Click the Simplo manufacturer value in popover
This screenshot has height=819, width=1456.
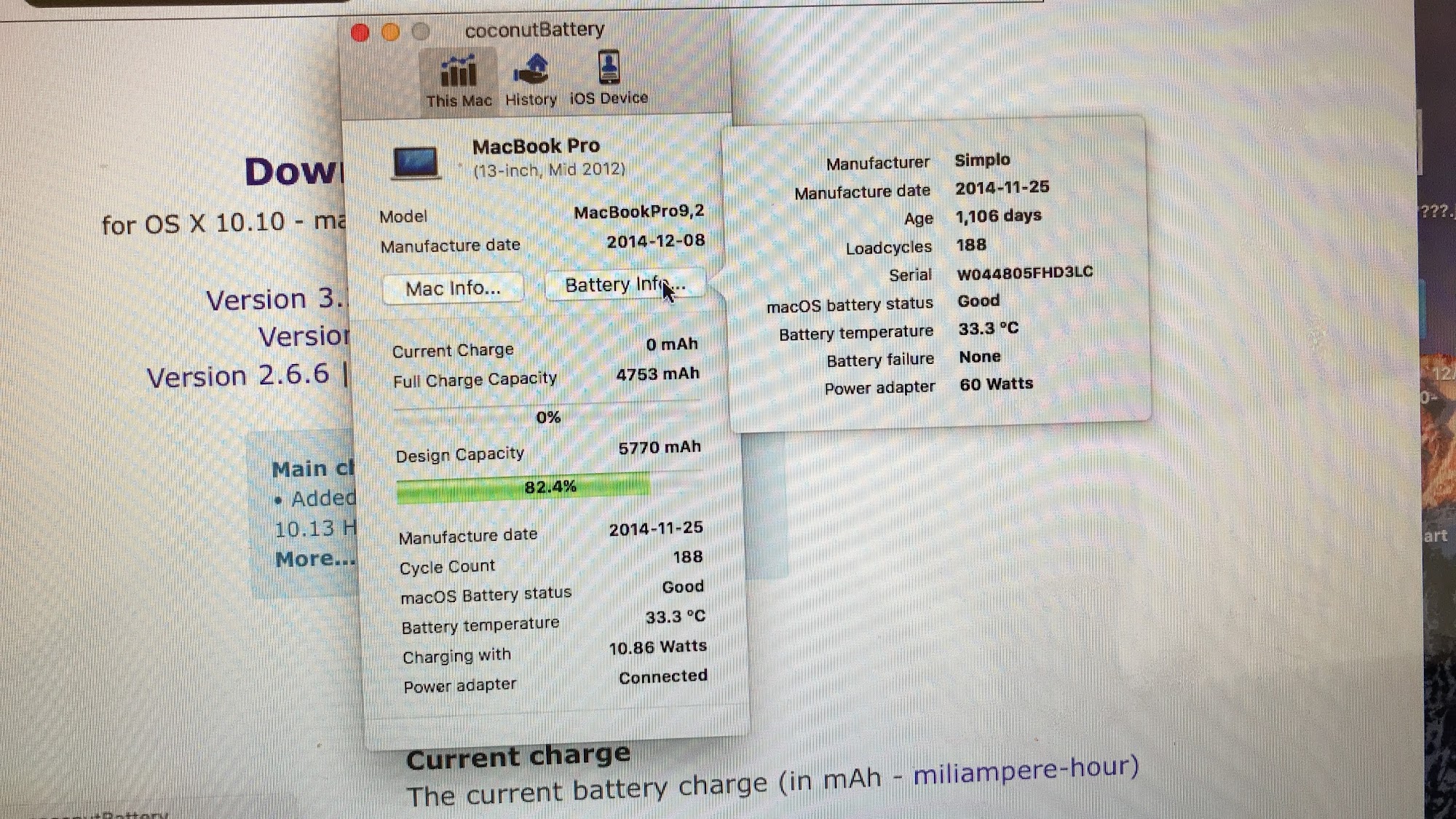point(982,159)
